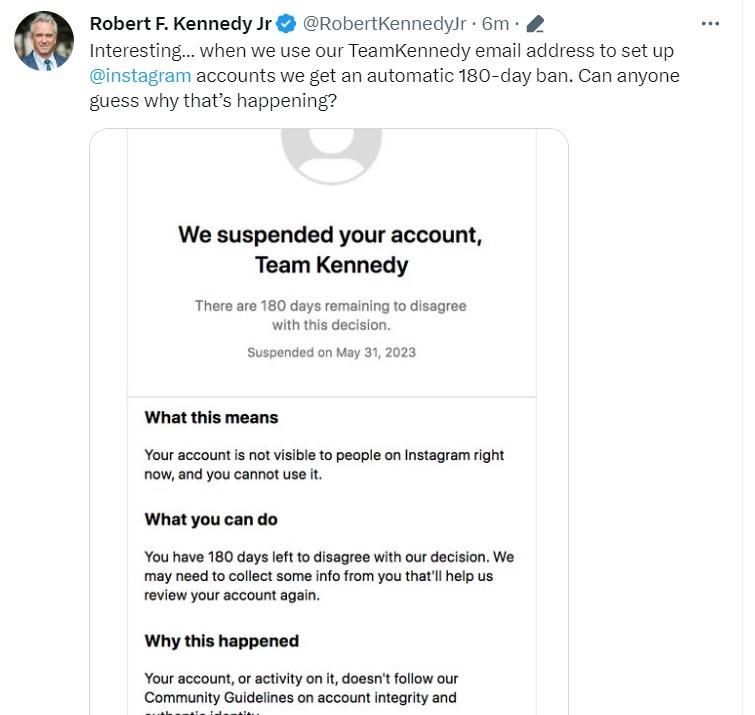Click the "Suspended on May 31, 2023" text
755x715 pixels.
pos(331,352)
